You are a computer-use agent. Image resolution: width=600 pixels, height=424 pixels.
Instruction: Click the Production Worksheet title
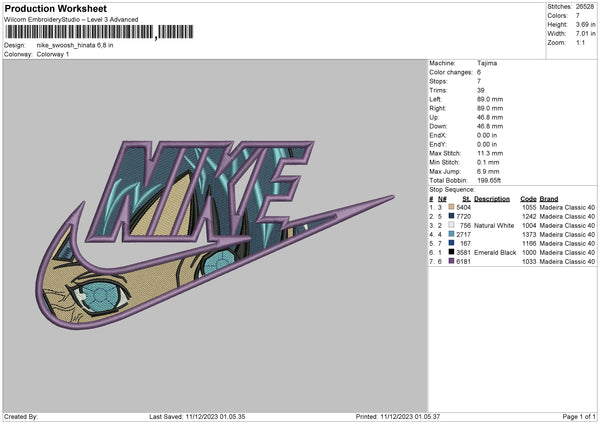coord(47,7)
